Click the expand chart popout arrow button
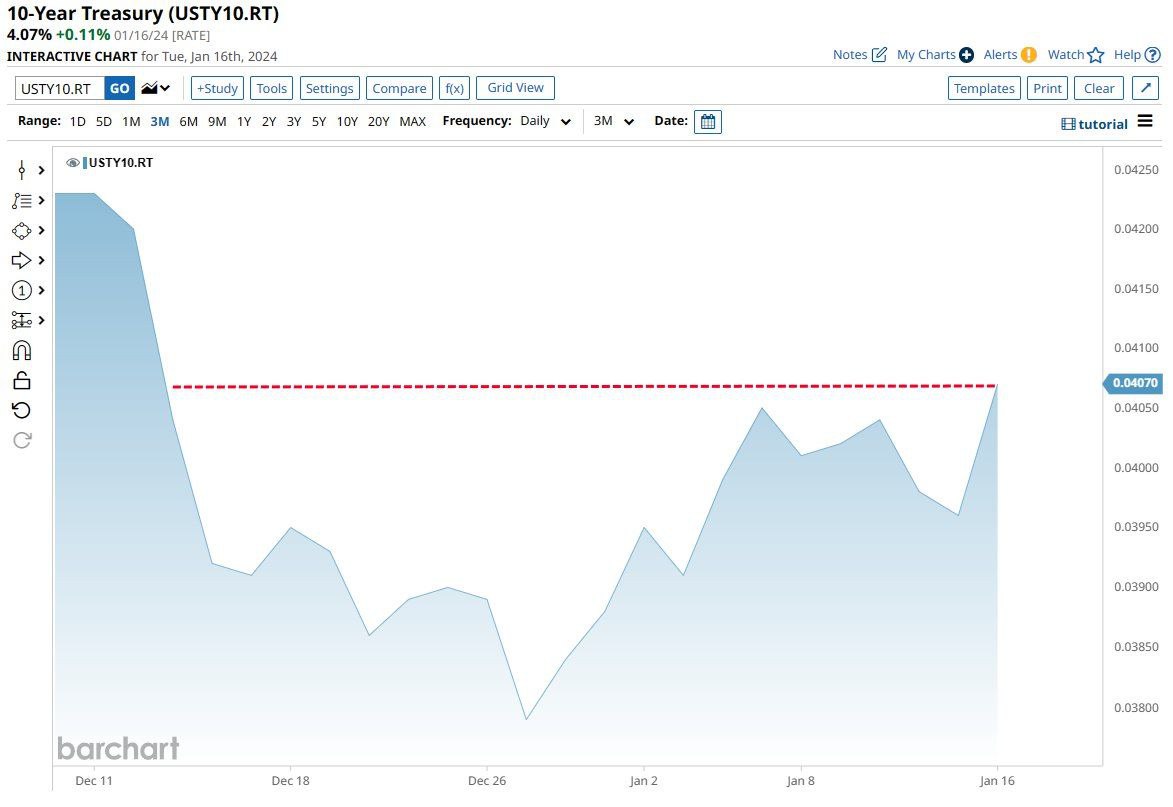The width and height of the screenshot is (1173, 807). pyautogui.click(x=1146, y=88)
